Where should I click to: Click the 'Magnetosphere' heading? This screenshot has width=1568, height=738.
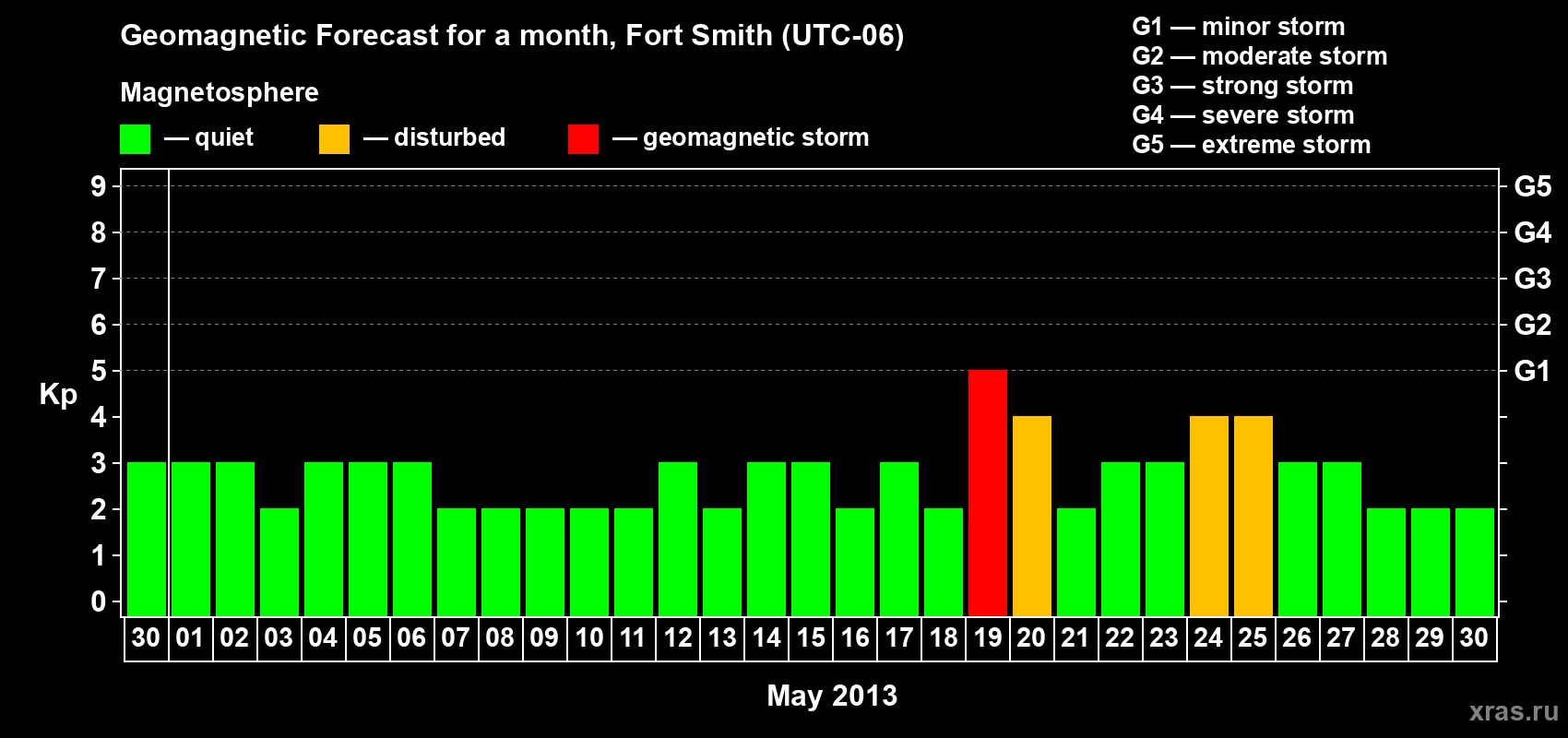click(x=220, y=92)
